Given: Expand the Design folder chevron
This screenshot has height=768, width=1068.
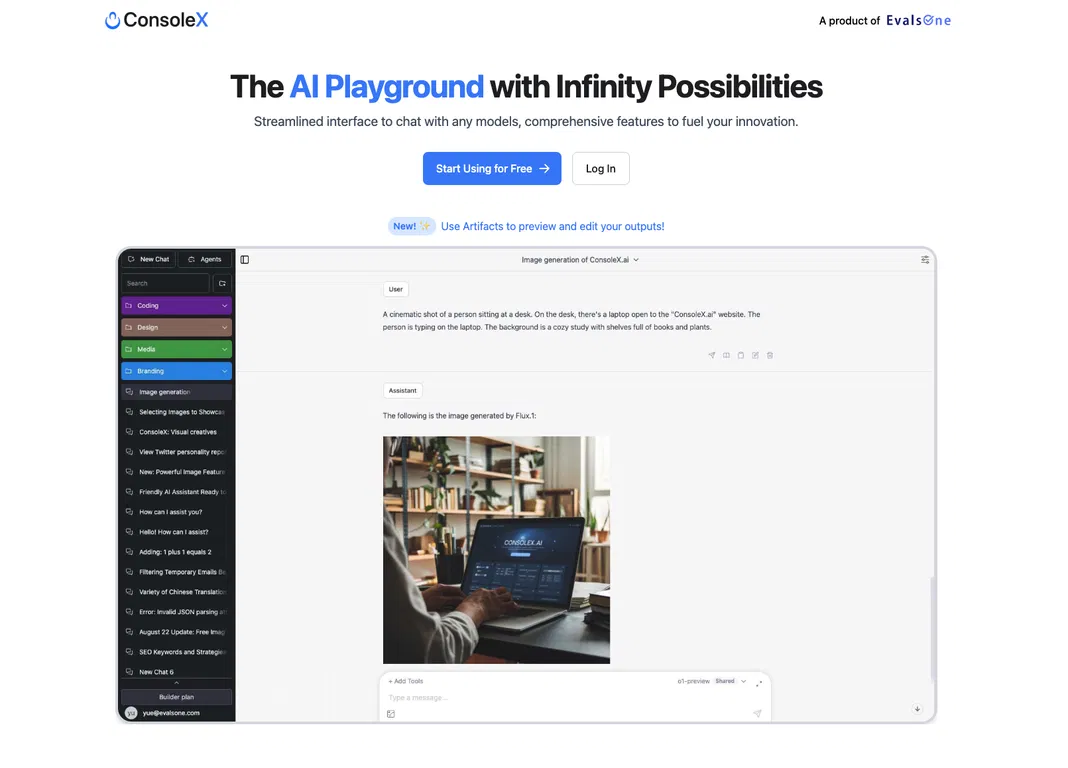Looking at the screenshot, I should tap(224, 327).
